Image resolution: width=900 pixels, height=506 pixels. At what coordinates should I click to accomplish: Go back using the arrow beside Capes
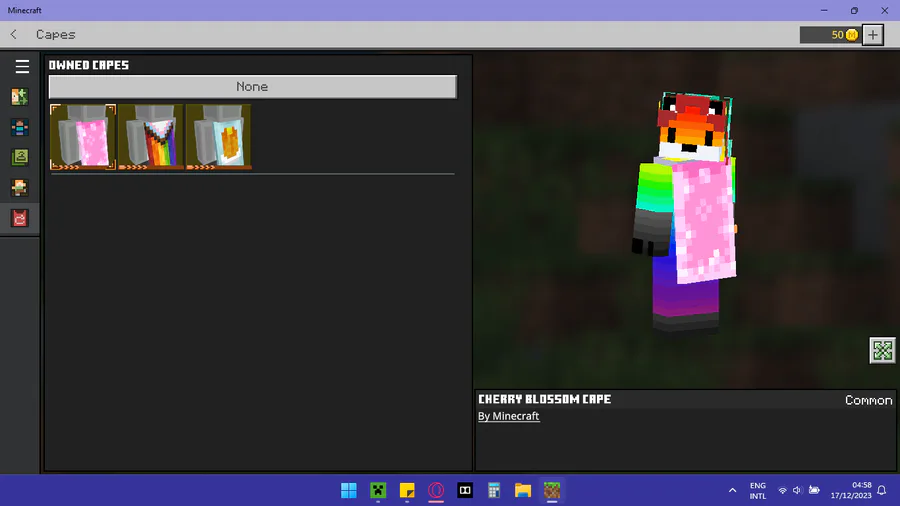(14, 34)
